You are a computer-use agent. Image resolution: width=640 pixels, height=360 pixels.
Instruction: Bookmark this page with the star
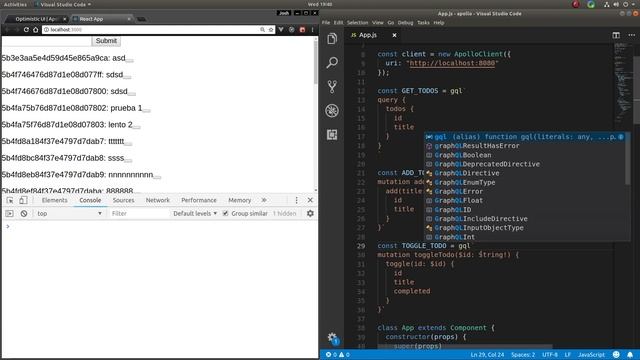(271, 30)
